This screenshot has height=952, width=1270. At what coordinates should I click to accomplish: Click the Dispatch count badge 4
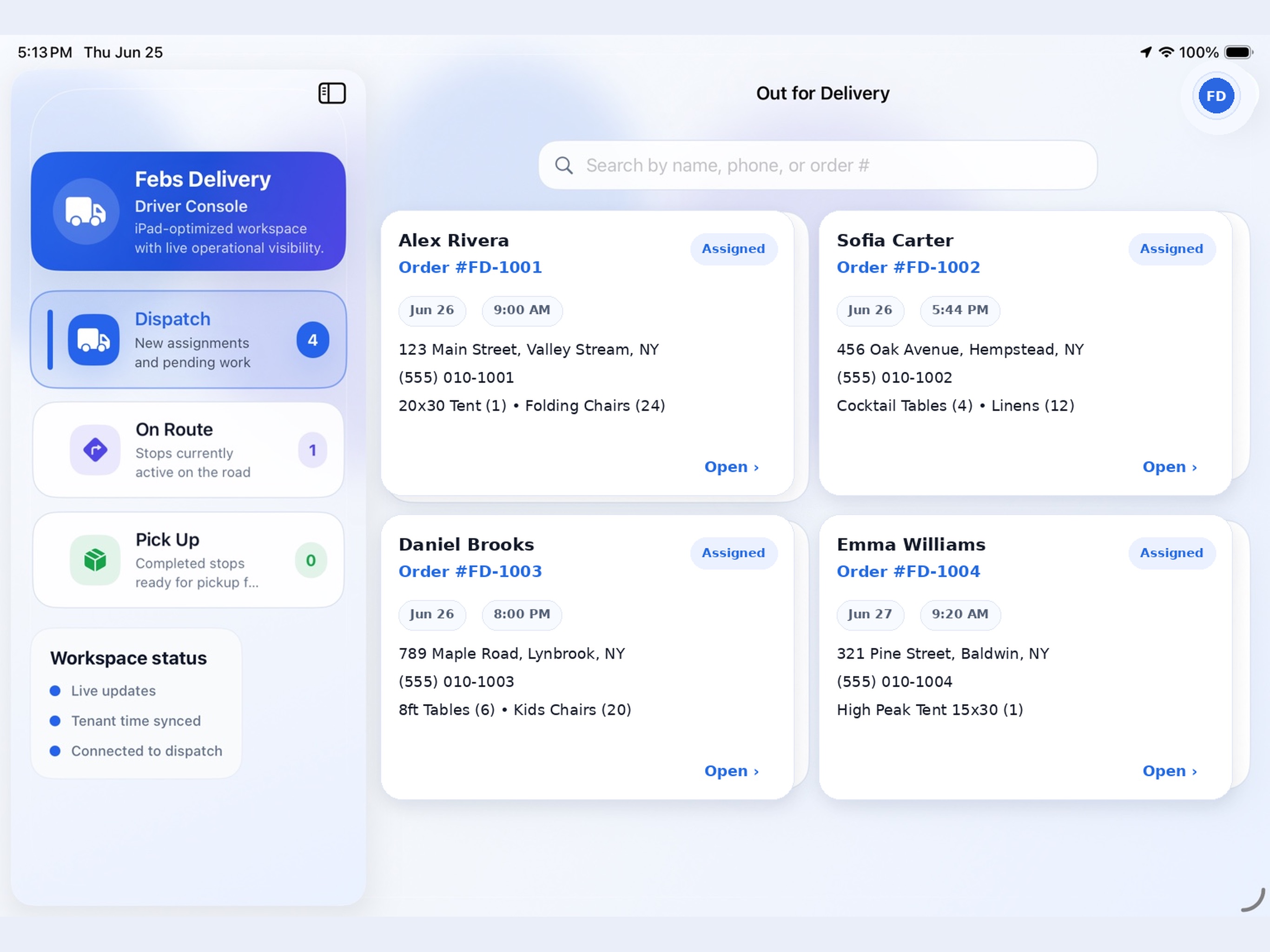[x=313, y=340]
